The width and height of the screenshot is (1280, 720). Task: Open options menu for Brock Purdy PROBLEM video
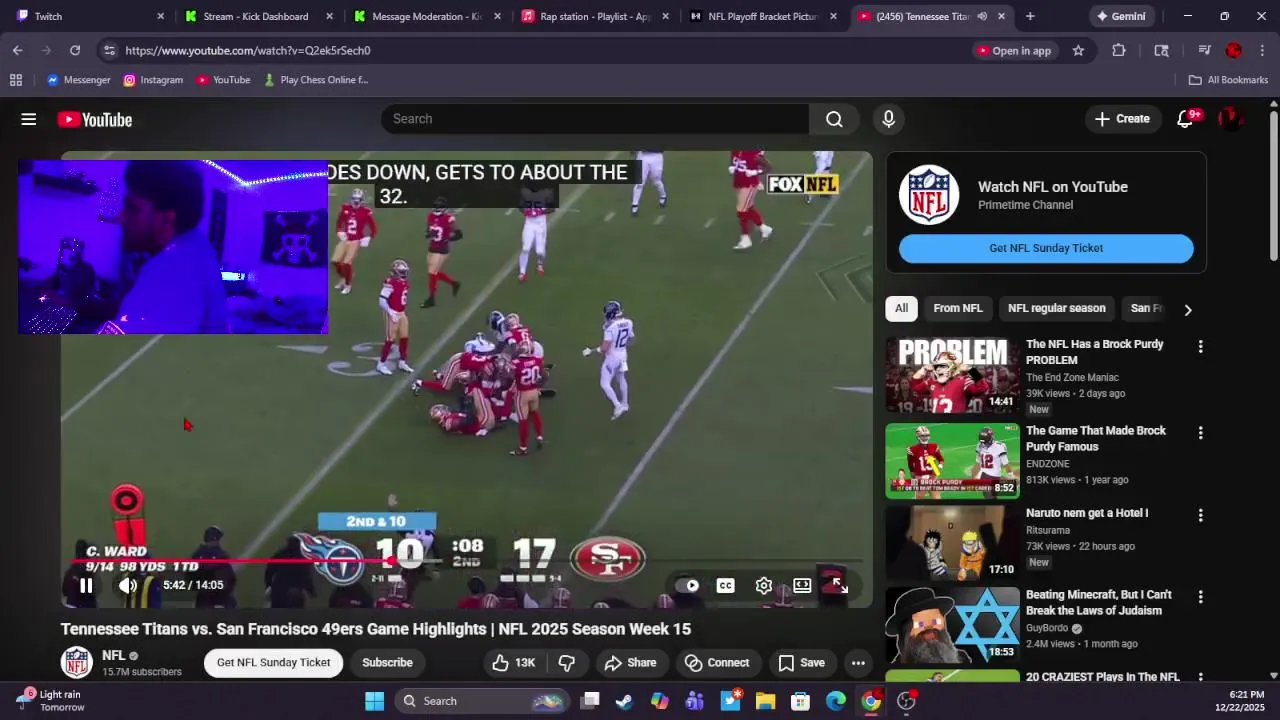1200,347
